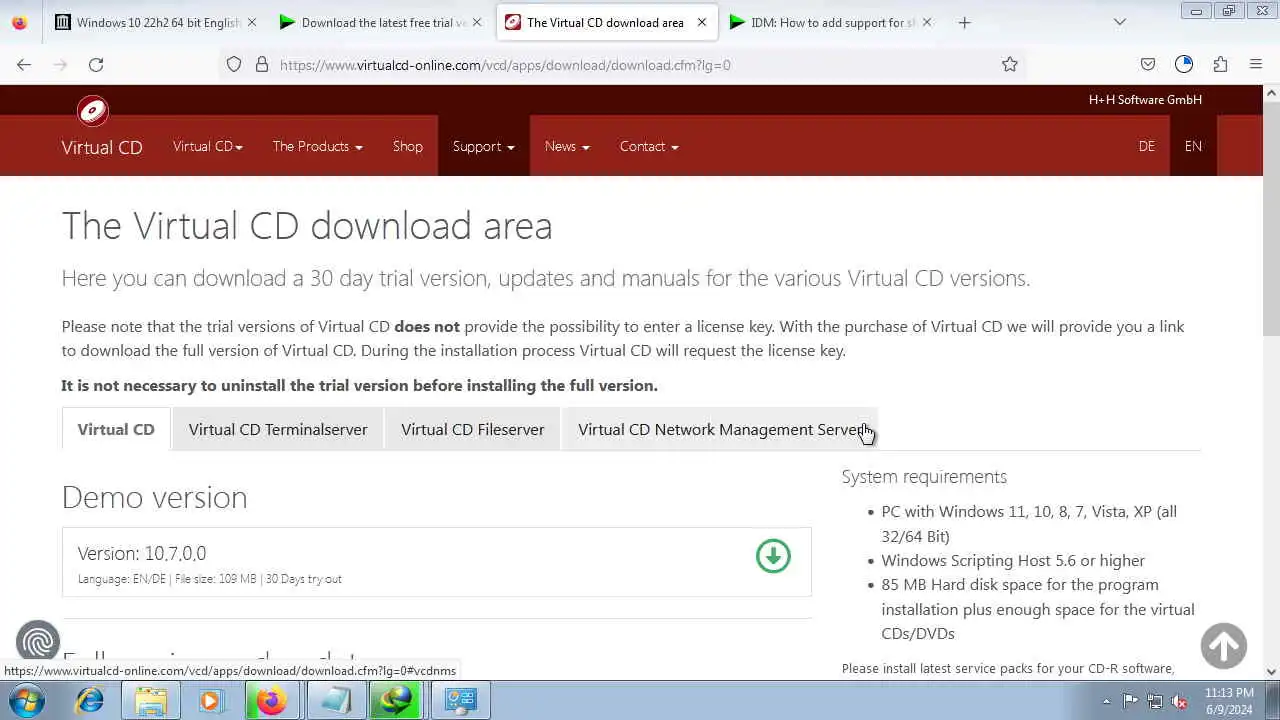Open a new browser tab
1280x720 pixels.
(x=964, y=22)
